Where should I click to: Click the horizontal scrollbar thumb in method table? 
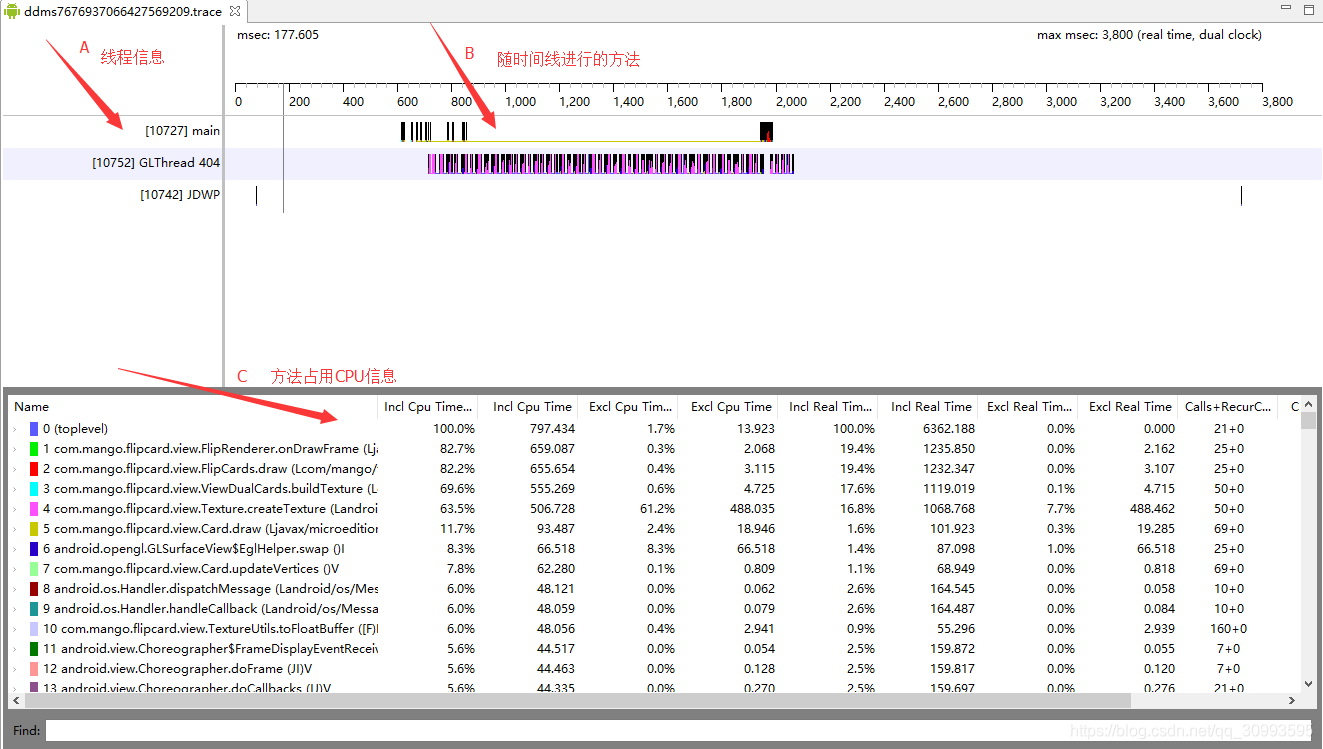[577, 701]
